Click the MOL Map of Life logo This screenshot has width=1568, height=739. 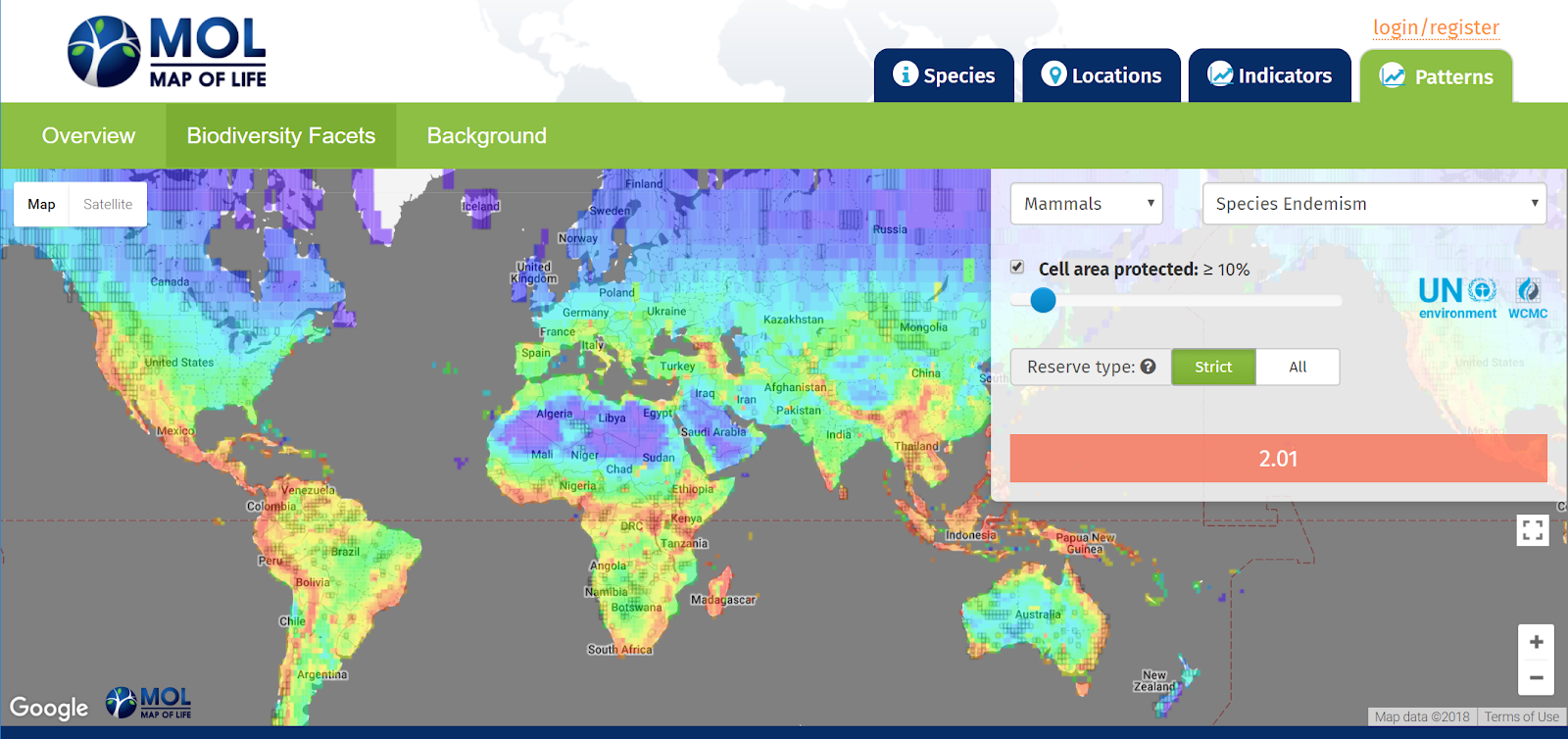pyautogui.click(x=168, y=52)
